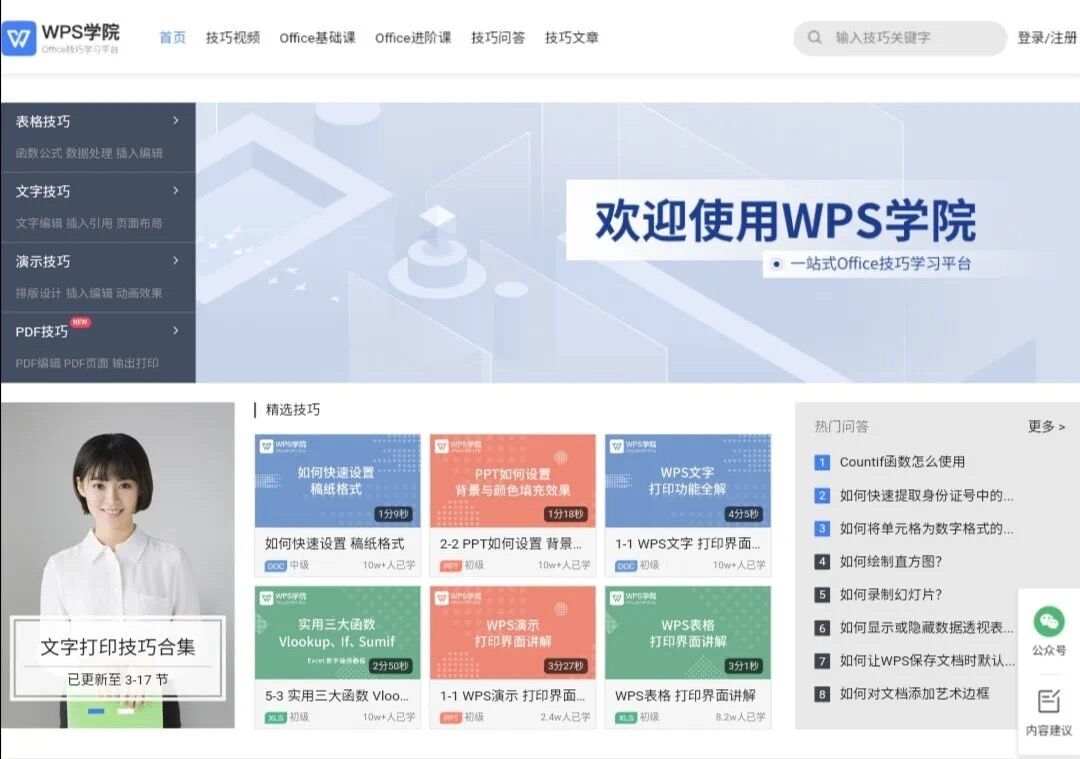1080x759 pixels.
Task: Switch to the 技巧视频 nav tab
Action: 233,38
